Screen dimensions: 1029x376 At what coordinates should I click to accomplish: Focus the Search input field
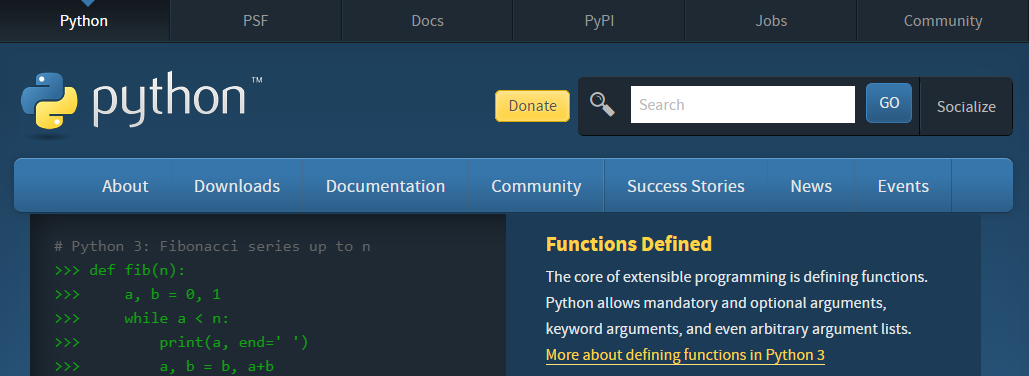click(743, 104)
